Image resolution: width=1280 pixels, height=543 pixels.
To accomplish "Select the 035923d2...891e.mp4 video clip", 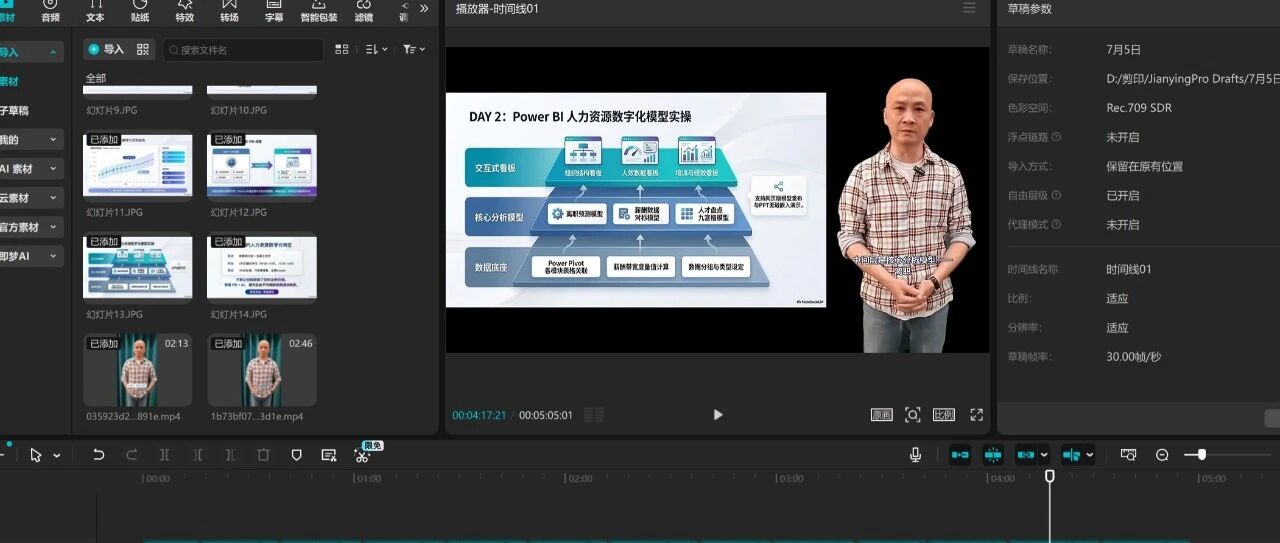I will 138,369.
